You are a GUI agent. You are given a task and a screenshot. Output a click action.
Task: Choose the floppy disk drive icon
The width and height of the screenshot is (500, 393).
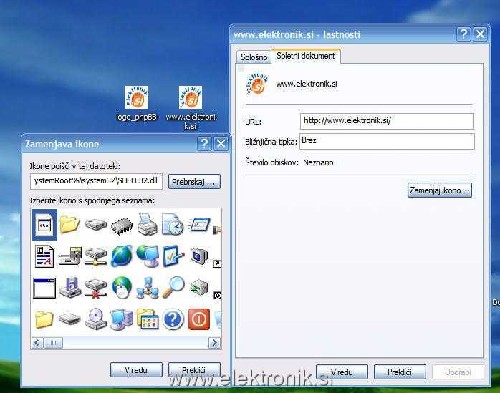coord(70,287)
